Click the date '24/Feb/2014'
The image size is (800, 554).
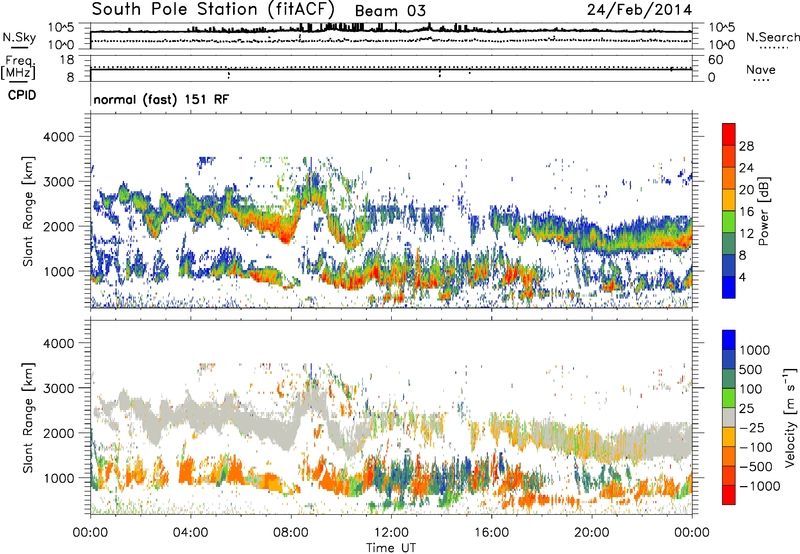coord(639,9)
